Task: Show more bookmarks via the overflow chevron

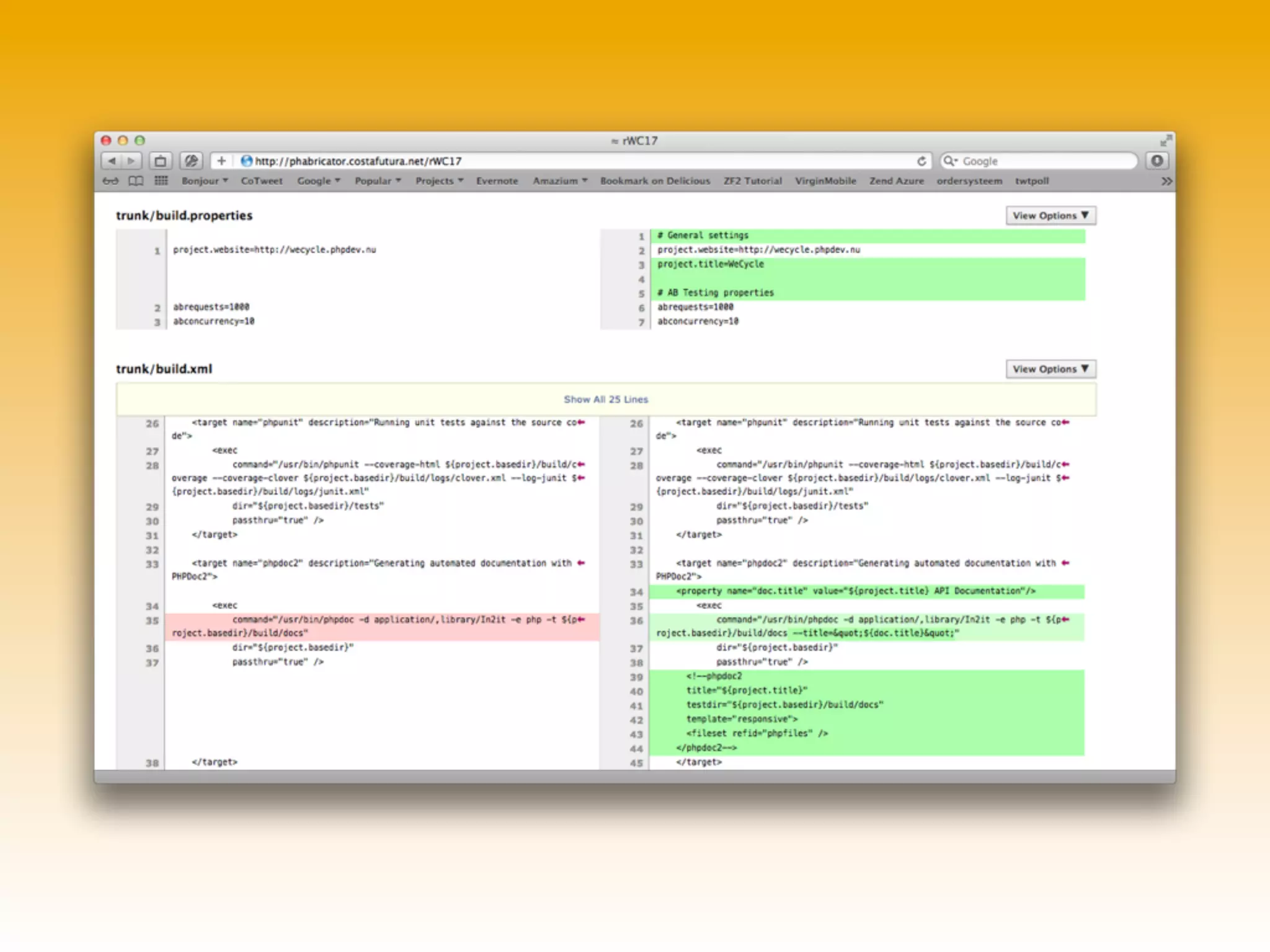Action: click(1166, 181)
